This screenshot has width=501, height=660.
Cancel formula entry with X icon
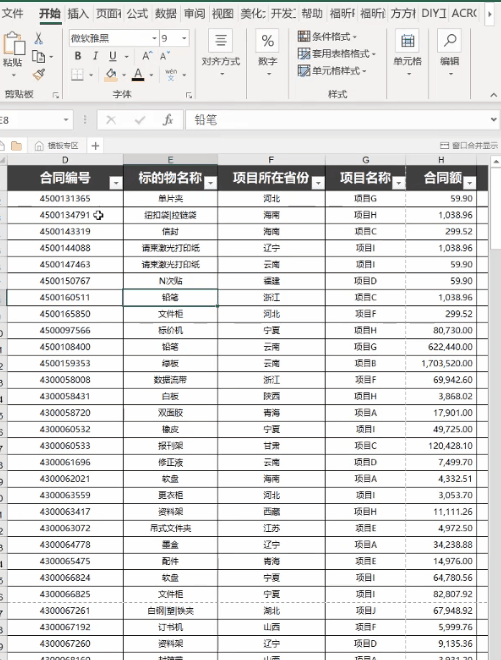(x=111, y=120)
